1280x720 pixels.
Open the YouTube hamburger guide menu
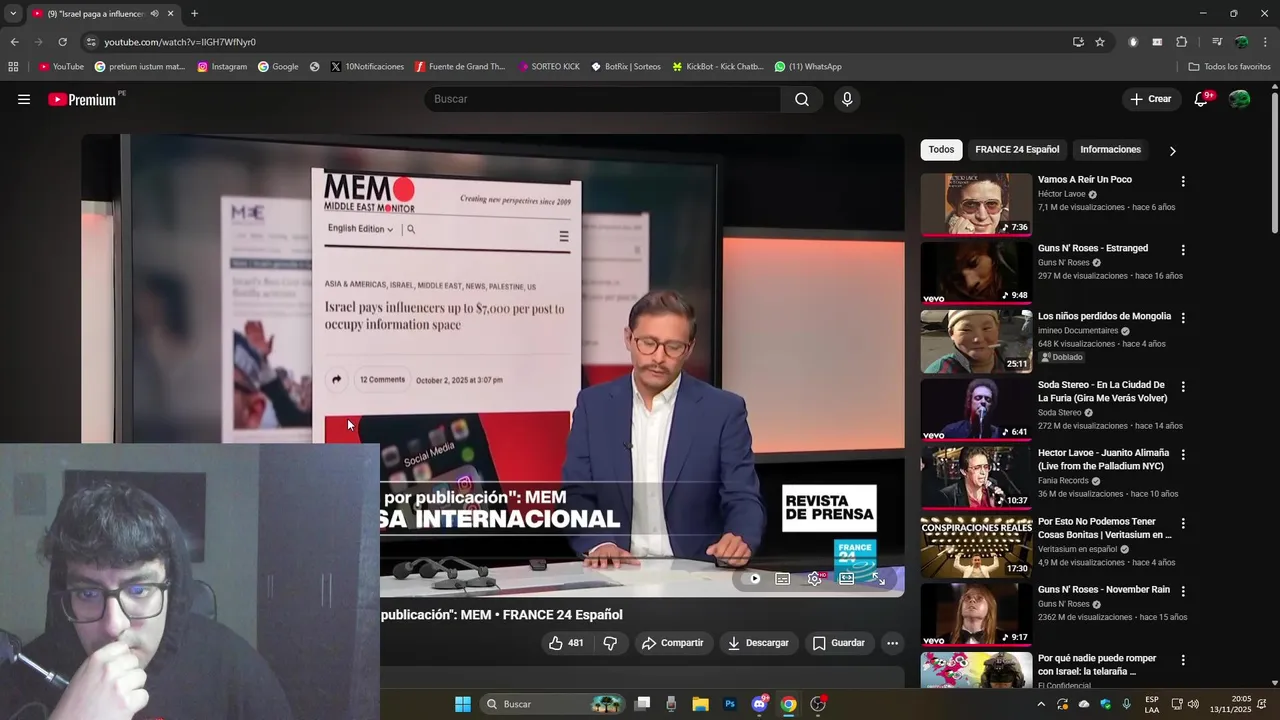pos(24,99)
